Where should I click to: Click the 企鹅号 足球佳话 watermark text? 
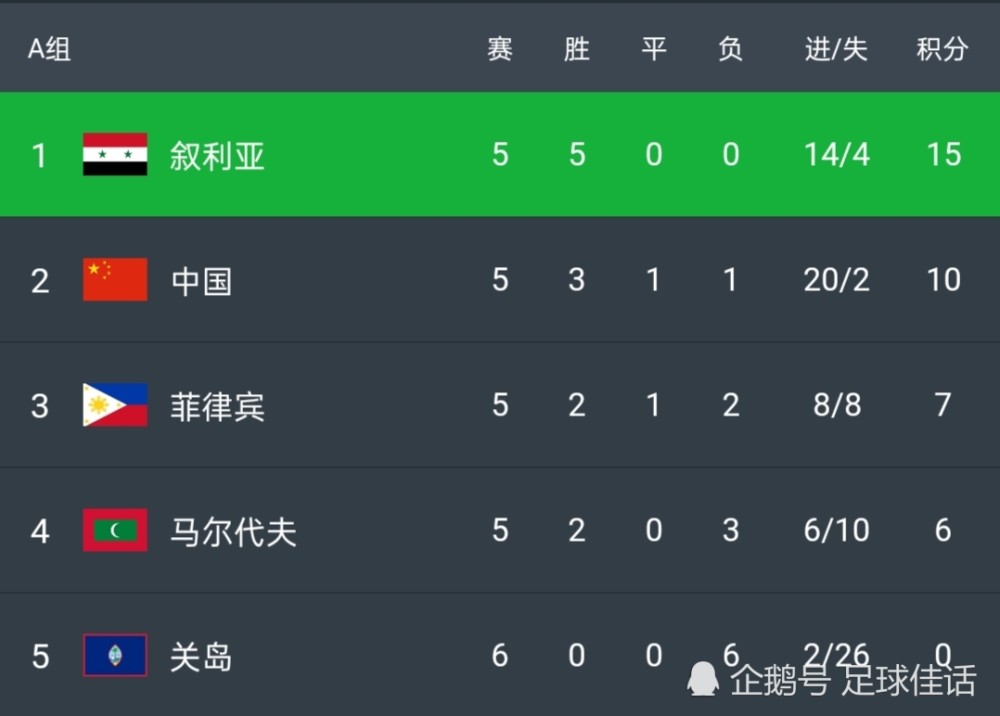[x=853, y=680]
